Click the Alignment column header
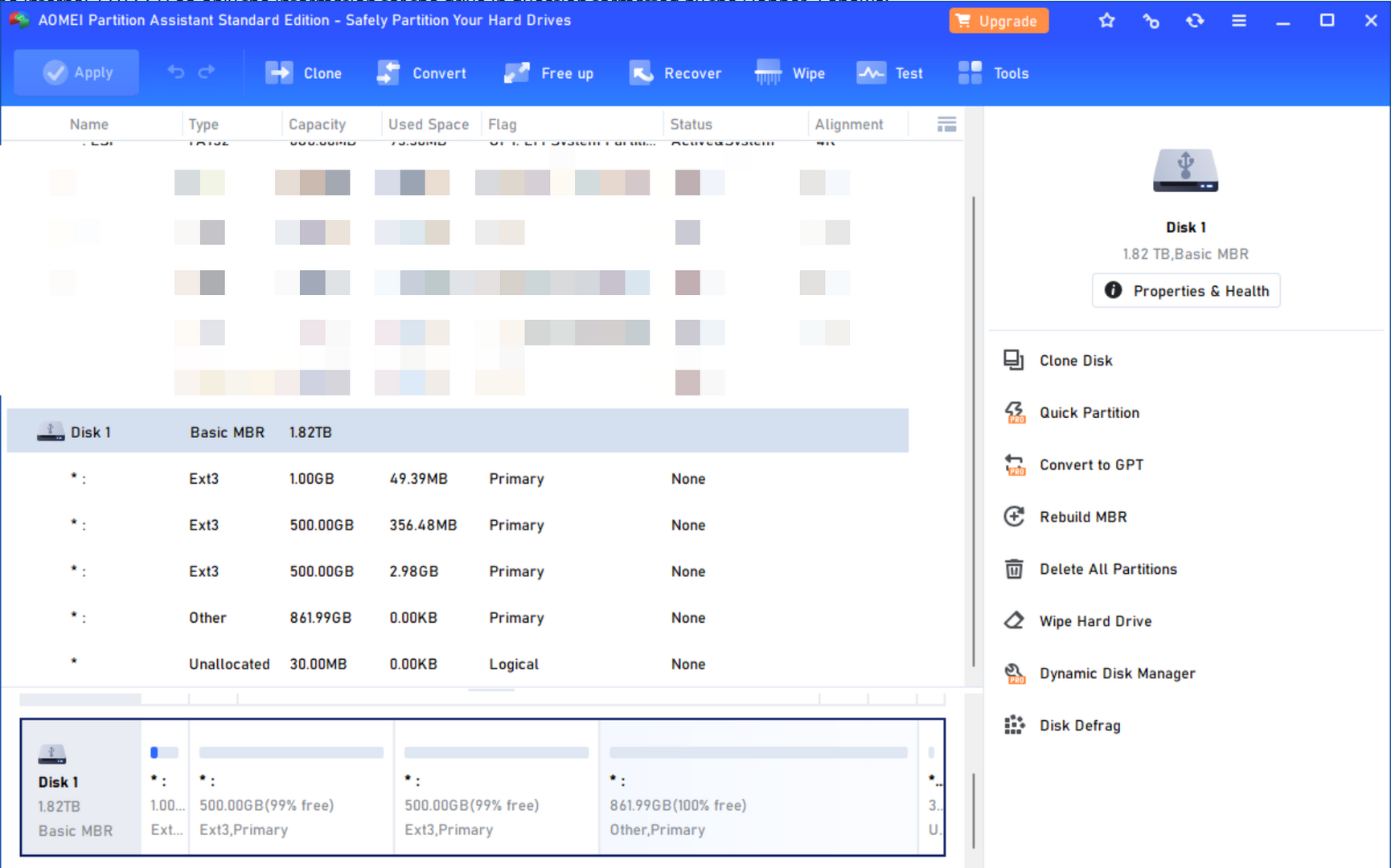The image size is (1391, 868). [x=849, y=125]
